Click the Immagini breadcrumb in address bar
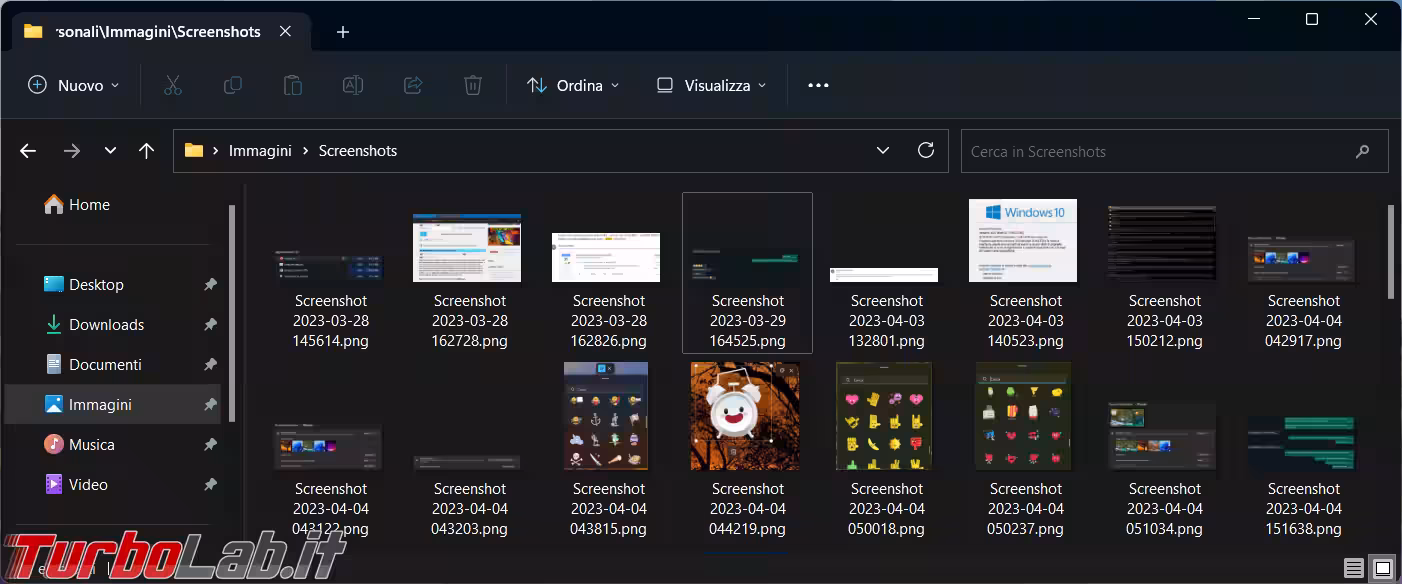Image resolution: width=1402 pixels, height=584 pixels. click(260, 151)
